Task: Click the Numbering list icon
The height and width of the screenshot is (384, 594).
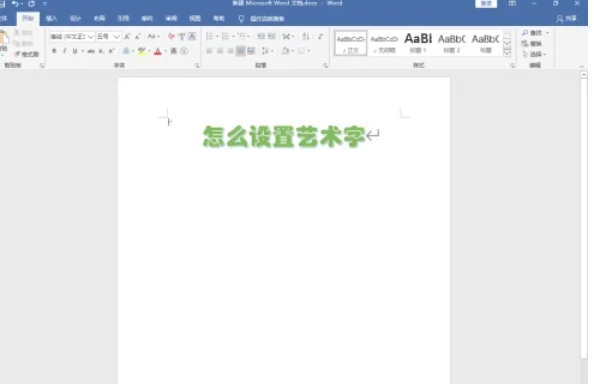Action: coord(226,36)
